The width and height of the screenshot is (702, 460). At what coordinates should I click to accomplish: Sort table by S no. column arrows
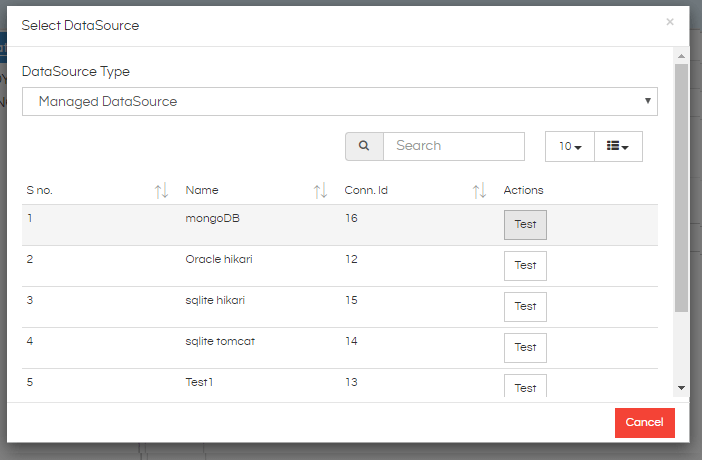tap(161, 191)
